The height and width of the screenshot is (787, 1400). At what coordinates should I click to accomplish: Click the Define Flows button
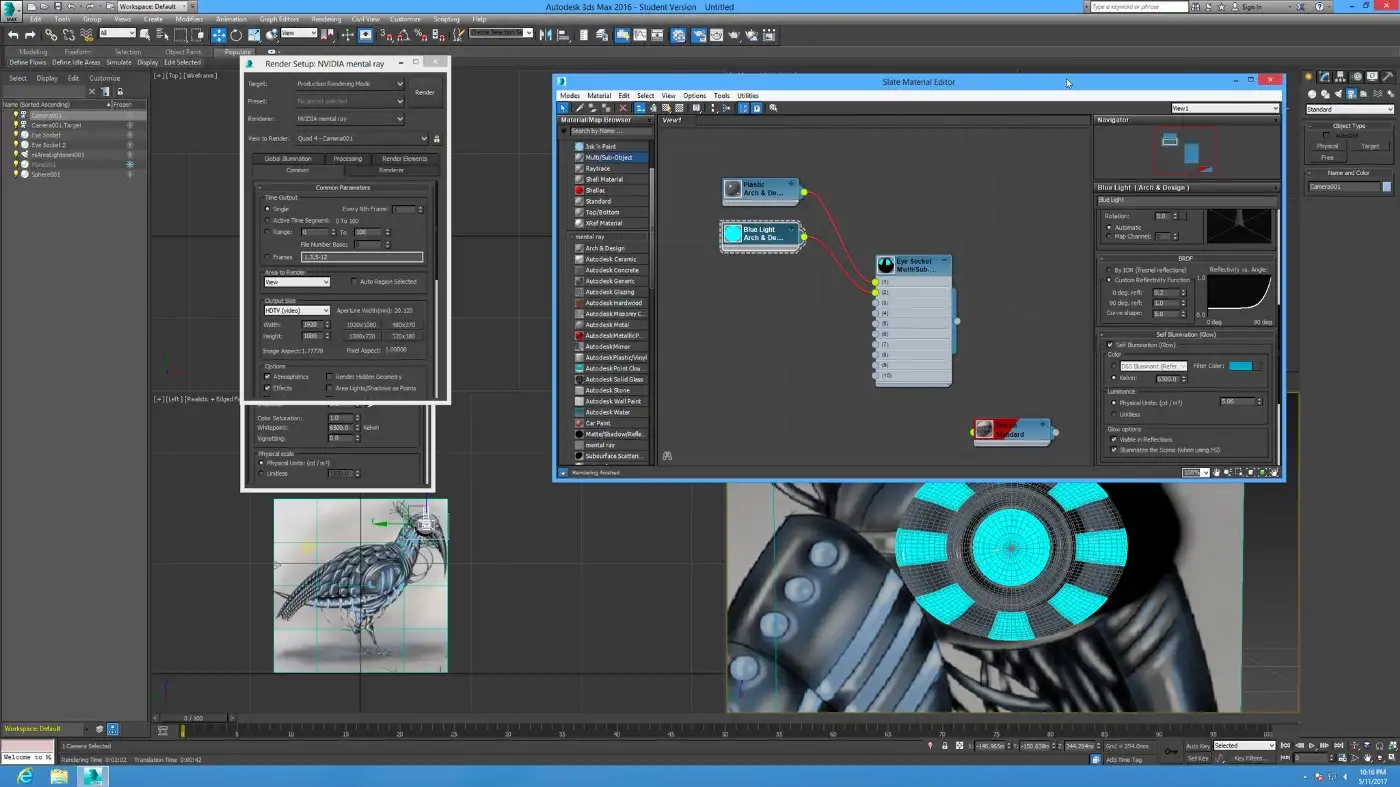pyautogui.click(x=28, y=62)
